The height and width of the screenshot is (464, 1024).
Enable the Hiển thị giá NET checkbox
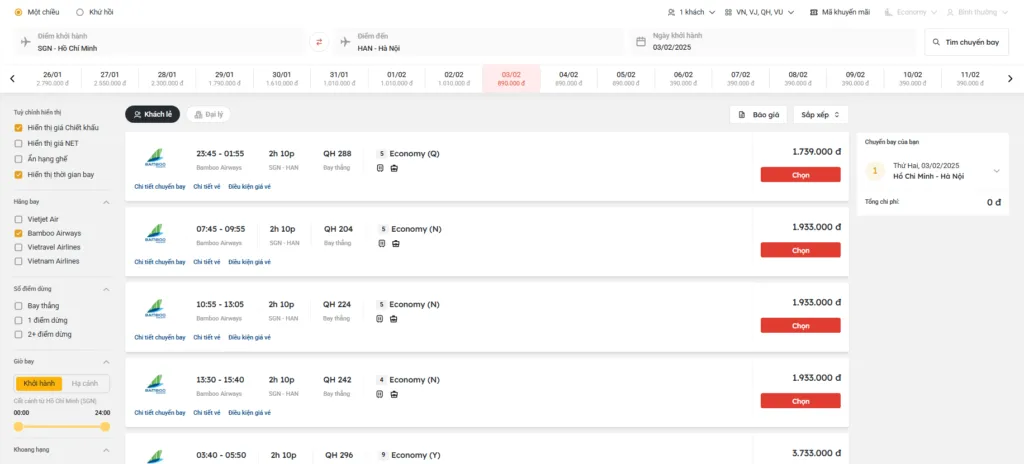point(19,143)
